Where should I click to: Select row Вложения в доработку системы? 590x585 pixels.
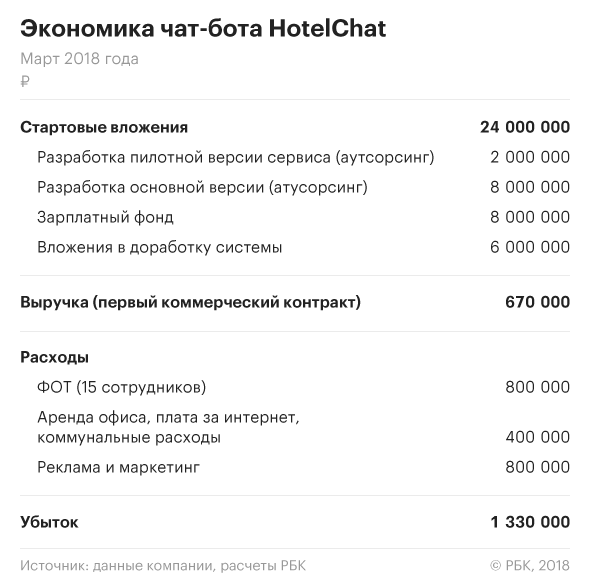pyautogui.click(x=295, y=248)
